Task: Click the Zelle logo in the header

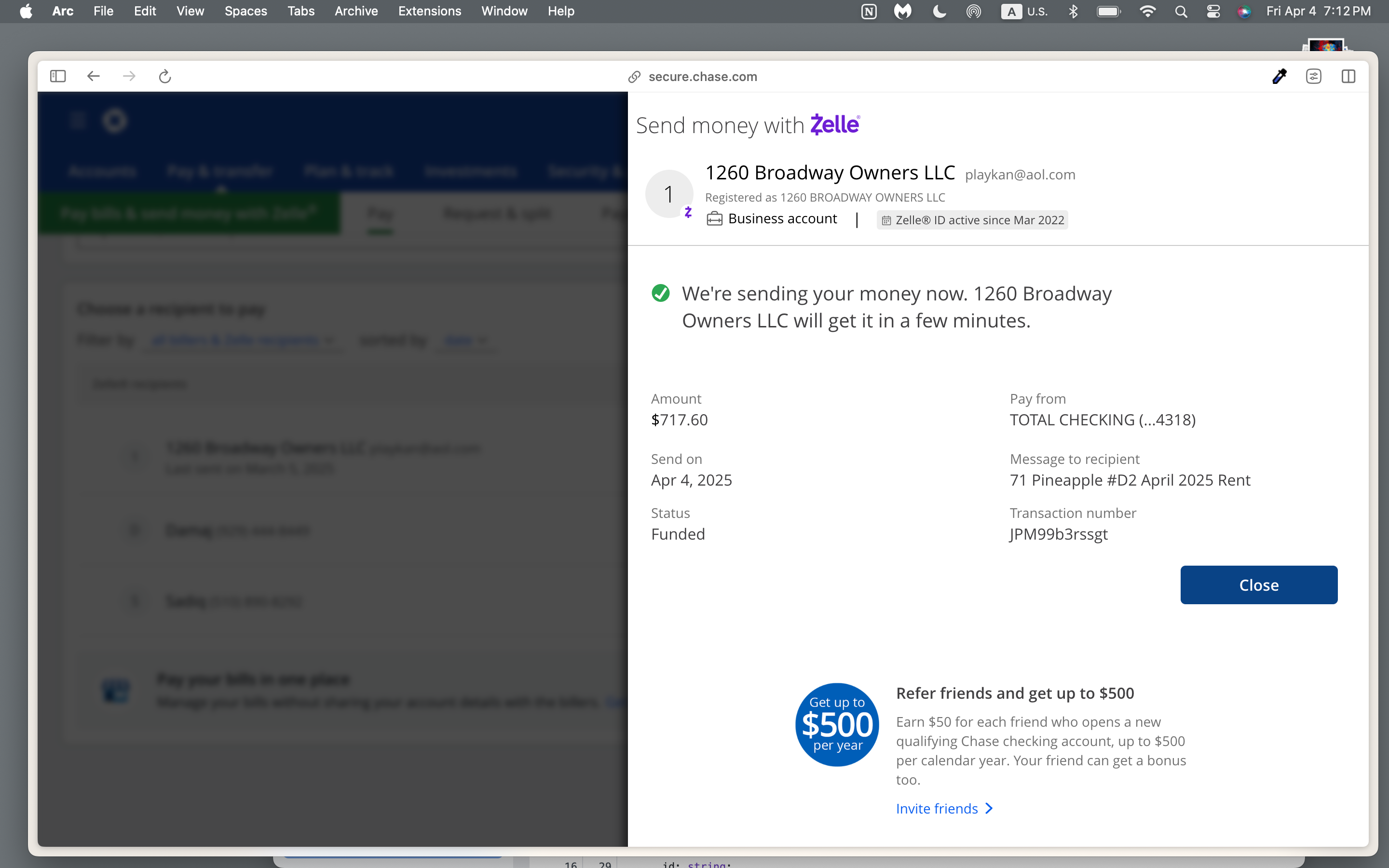Action: (835, 124)
